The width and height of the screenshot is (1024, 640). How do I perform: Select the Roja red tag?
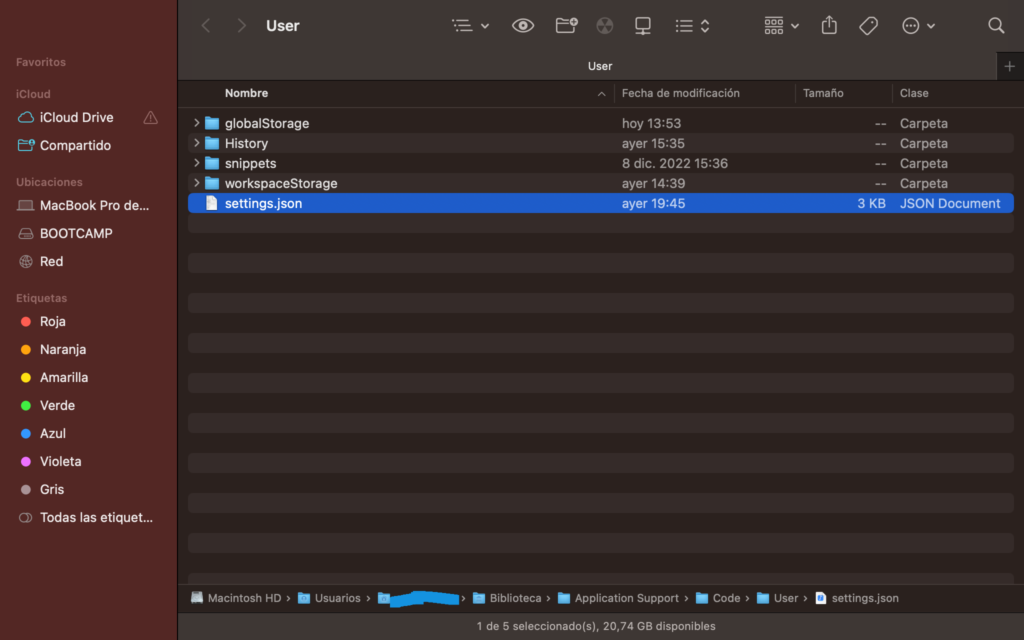[x=52, y=321]
